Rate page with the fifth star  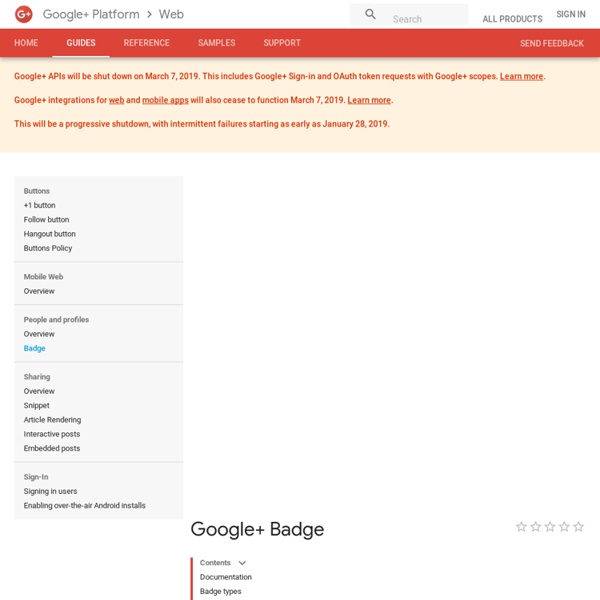(579, 527)
